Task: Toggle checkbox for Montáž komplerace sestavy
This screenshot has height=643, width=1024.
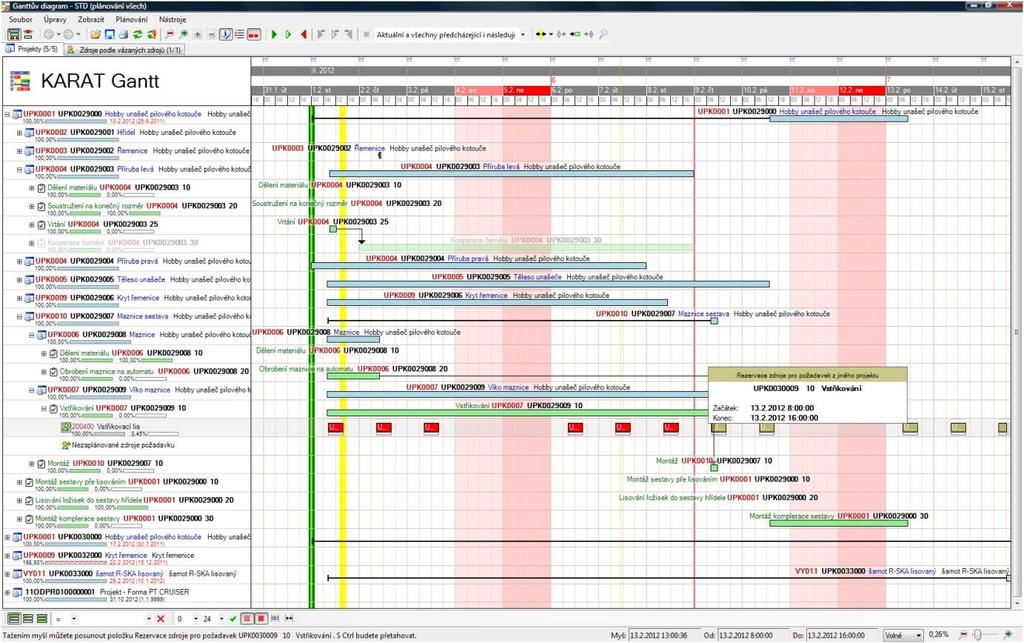Action: click(29, 519)
